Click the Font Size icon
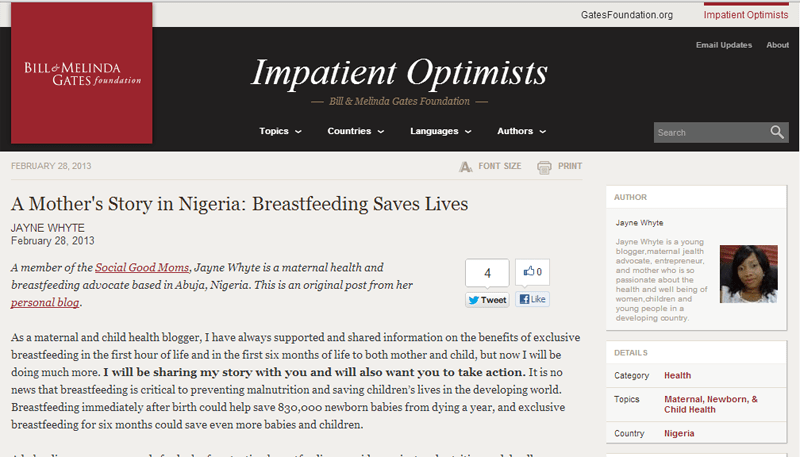 (x=466, y=167)
